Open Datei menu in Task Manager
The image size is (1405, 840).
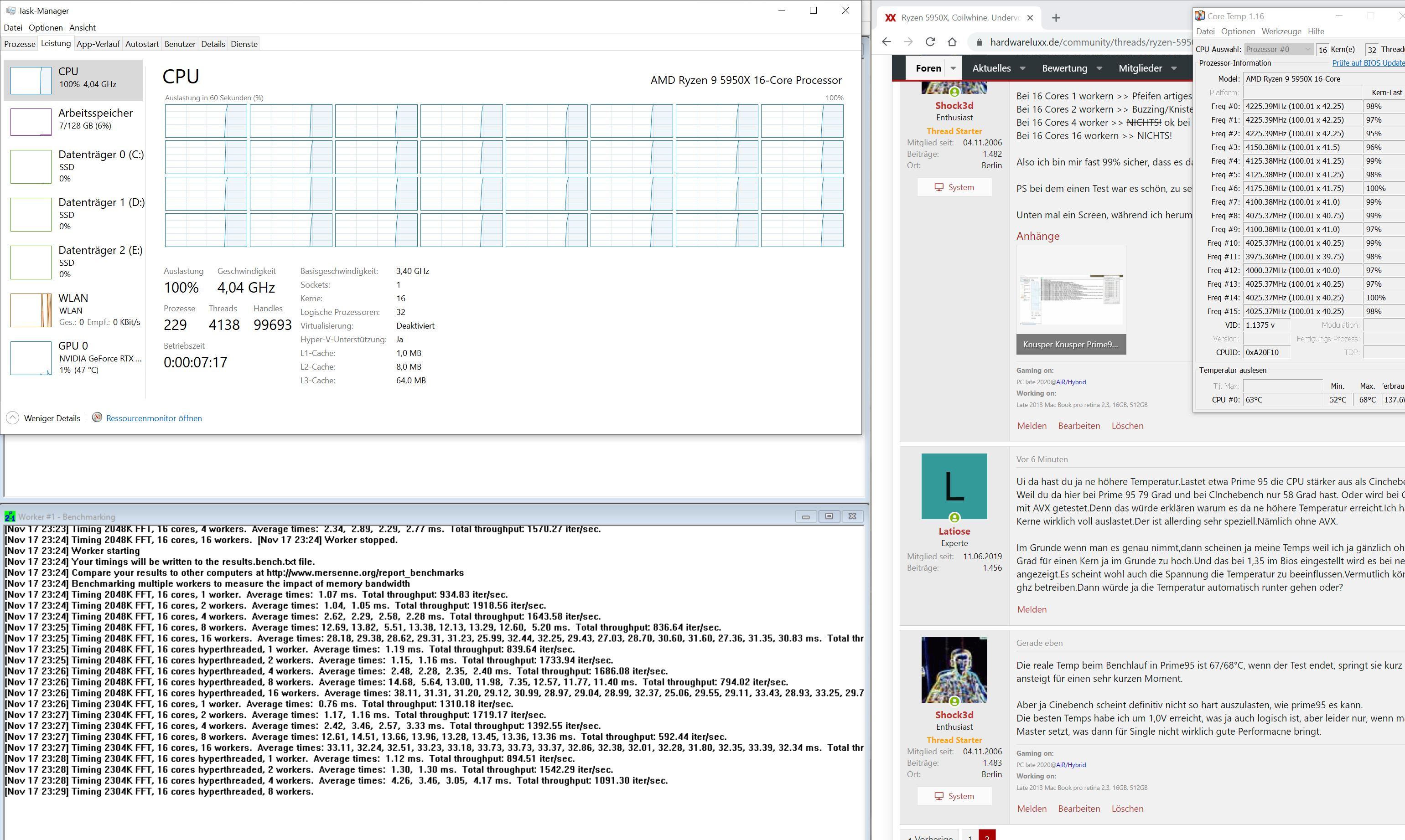tap(13, 27)
